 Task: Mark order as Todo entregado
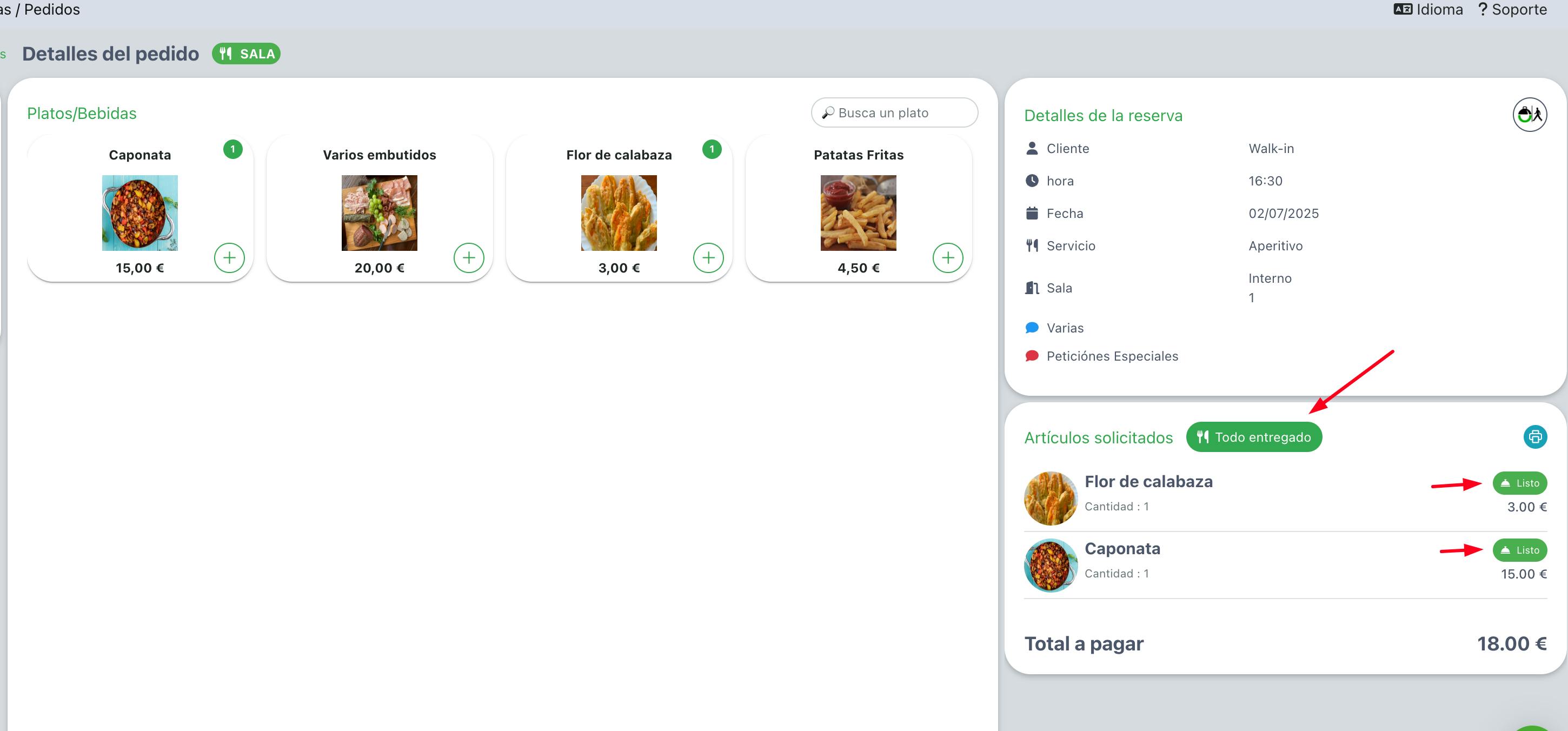[x=1254, y=437]
